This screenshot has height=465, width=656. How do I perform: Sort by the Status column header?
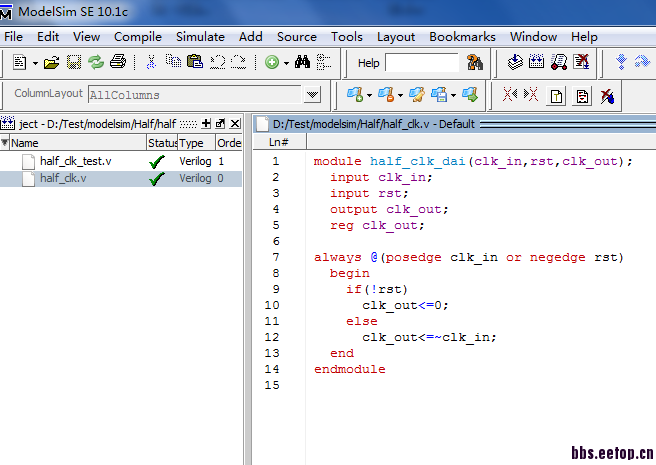(x=162, y=143)
